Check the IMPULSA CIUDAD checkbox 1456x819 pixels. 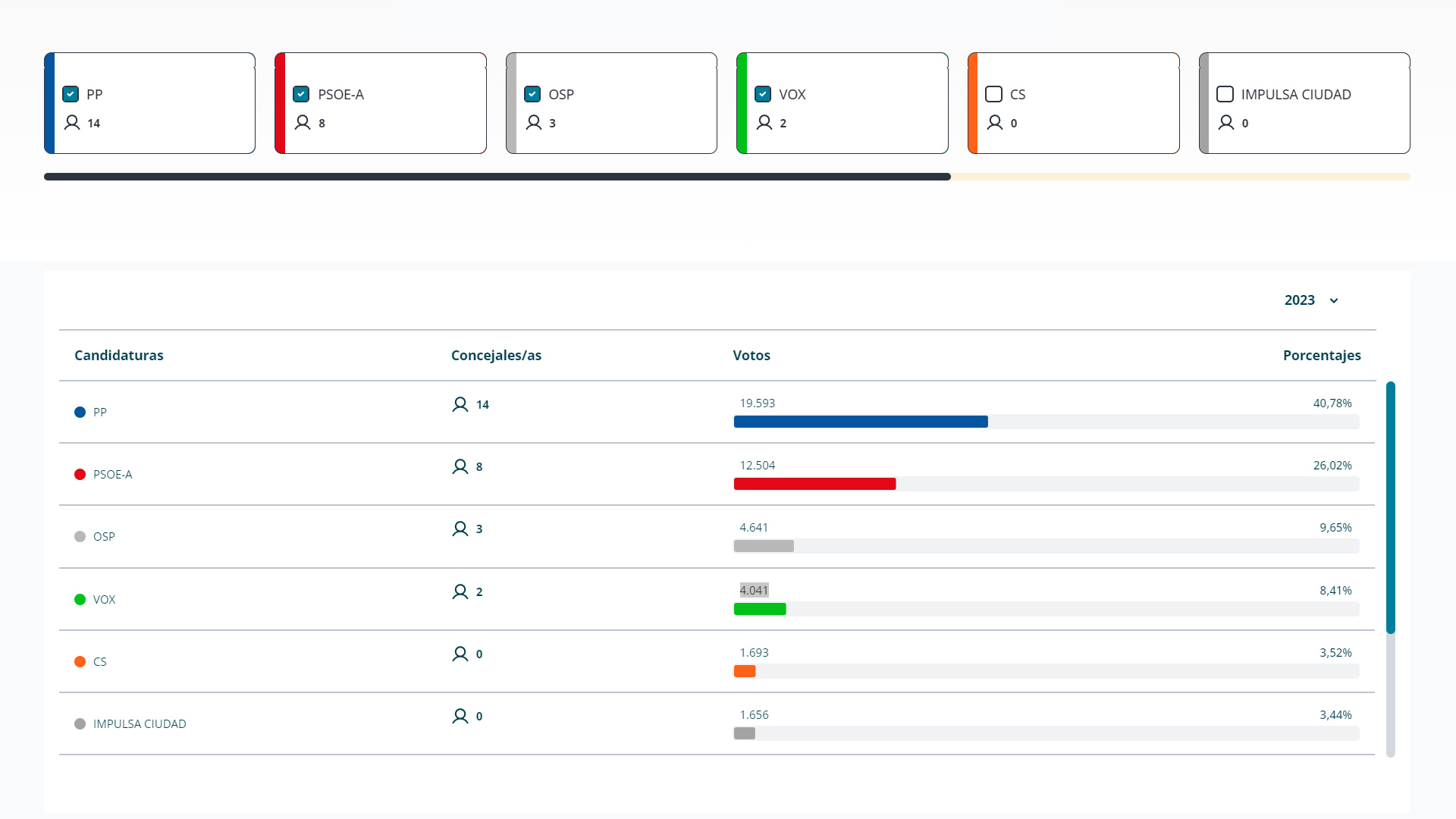[1225, 94]
